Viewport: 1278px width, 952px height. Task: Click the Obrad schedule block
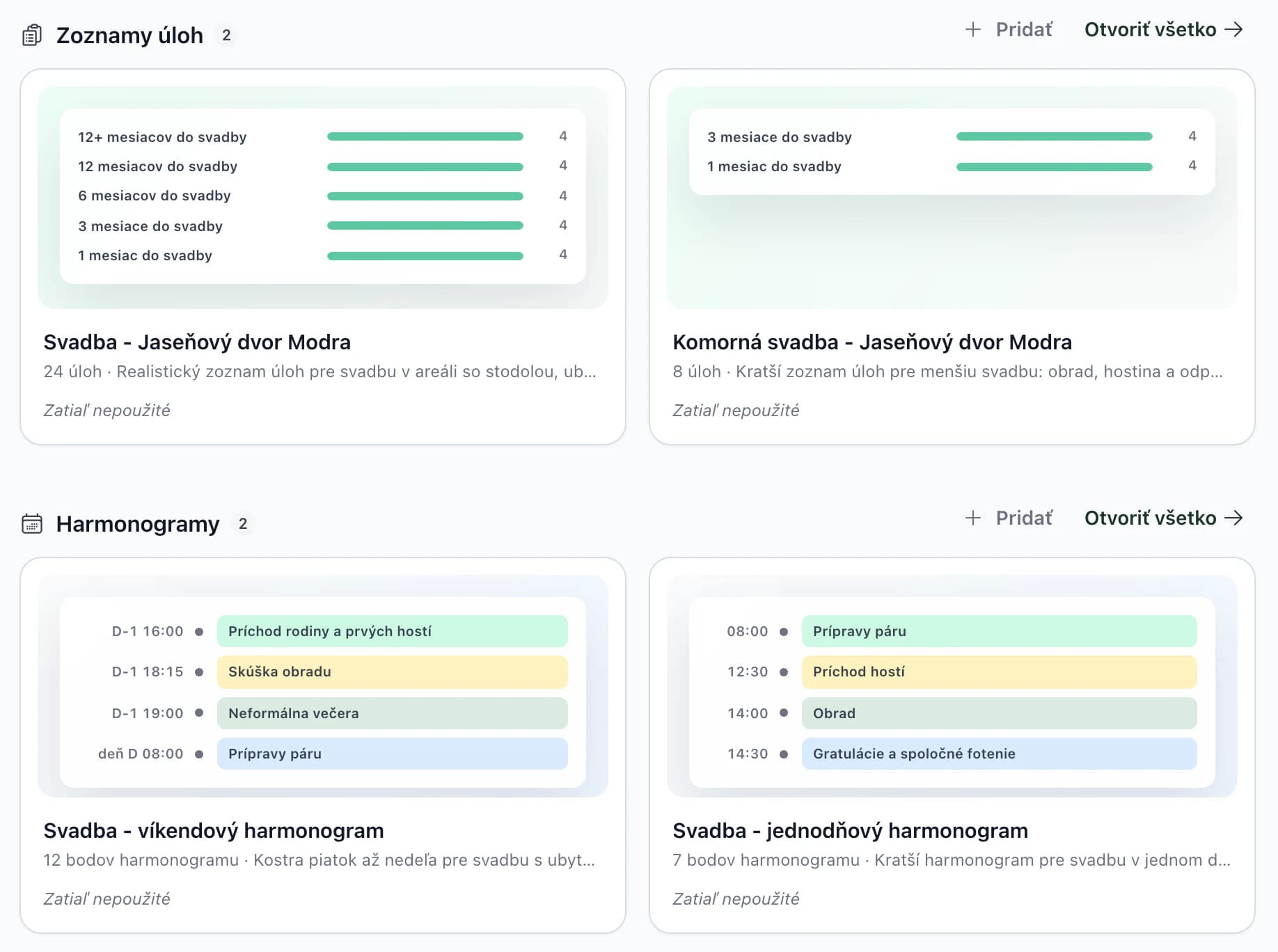1000,713
